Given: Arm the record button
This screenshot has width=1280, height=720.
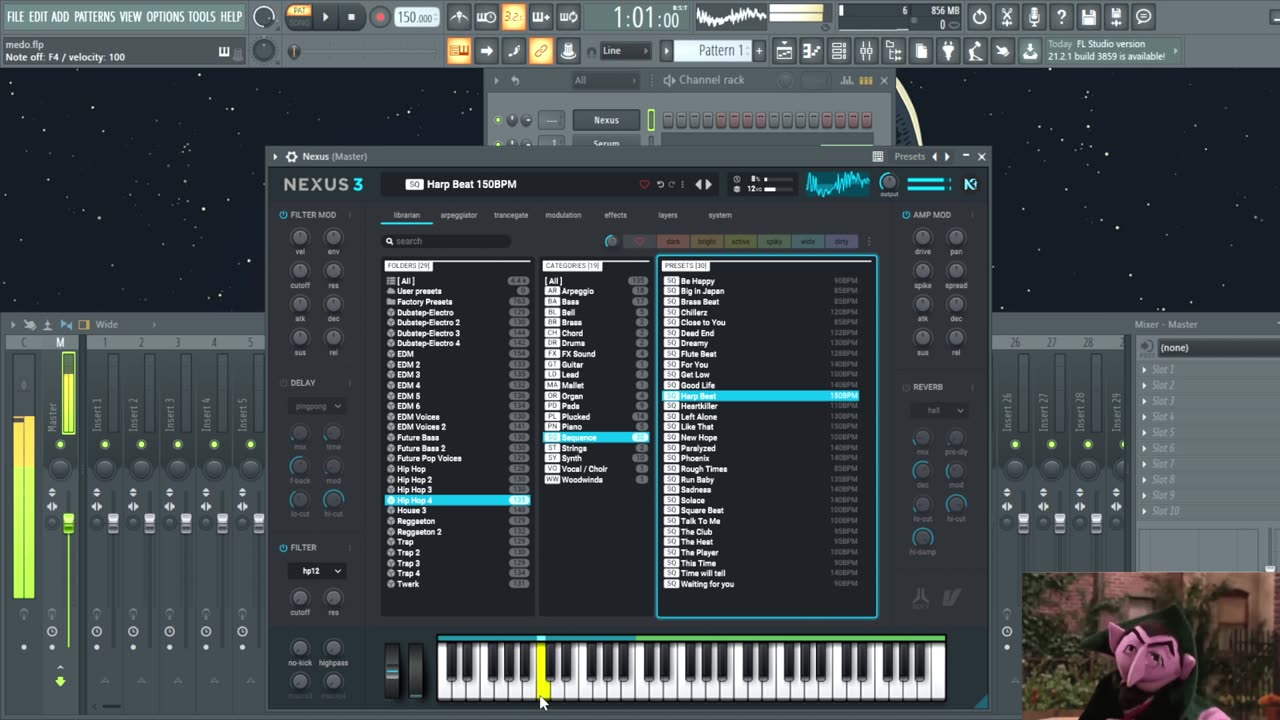Looking at the screenshot, I should (x=380, y=17).
